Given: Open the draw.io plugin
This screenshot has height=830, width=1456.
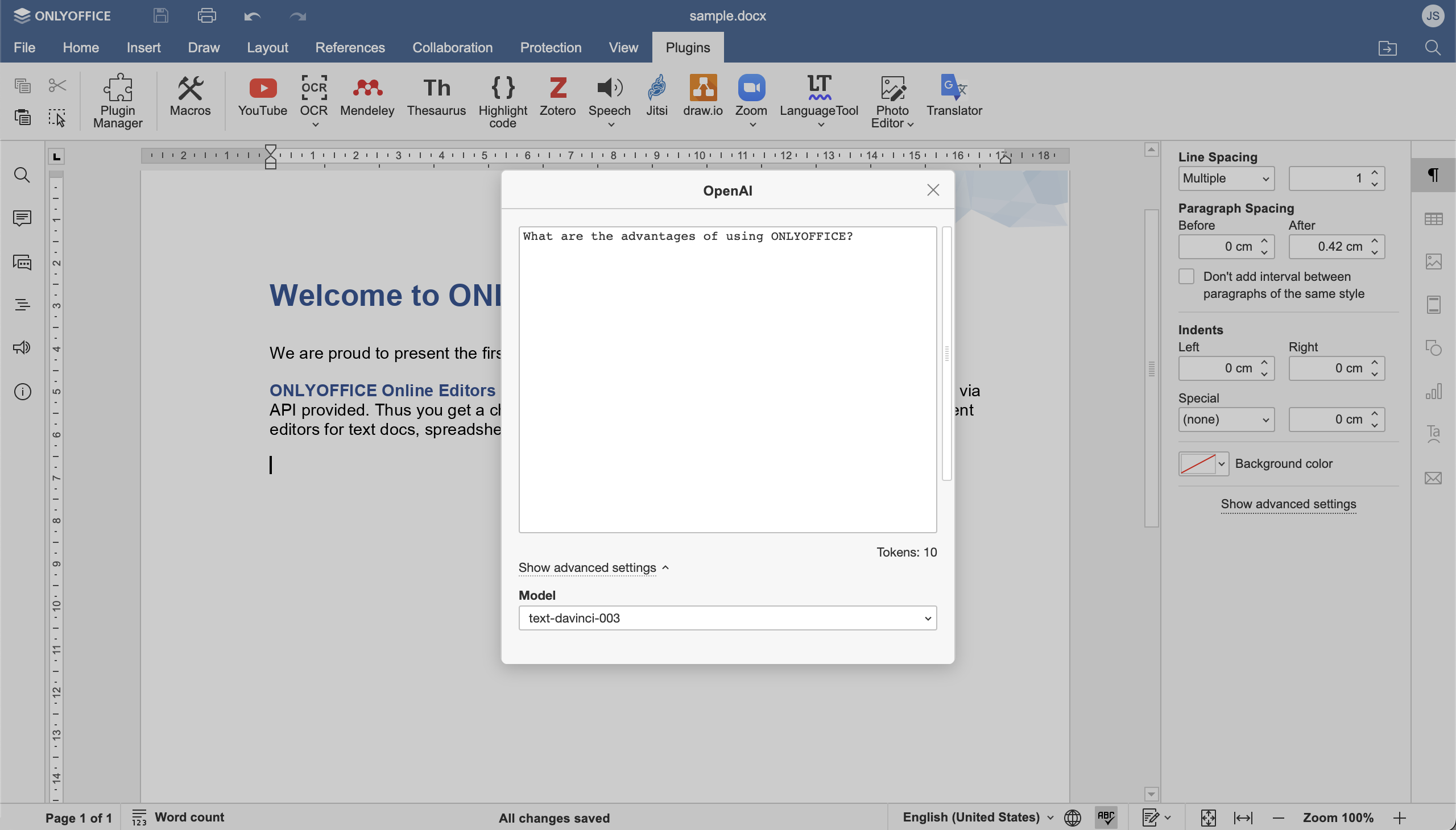Looking at the screenshot, I should (x=702, y=96).
